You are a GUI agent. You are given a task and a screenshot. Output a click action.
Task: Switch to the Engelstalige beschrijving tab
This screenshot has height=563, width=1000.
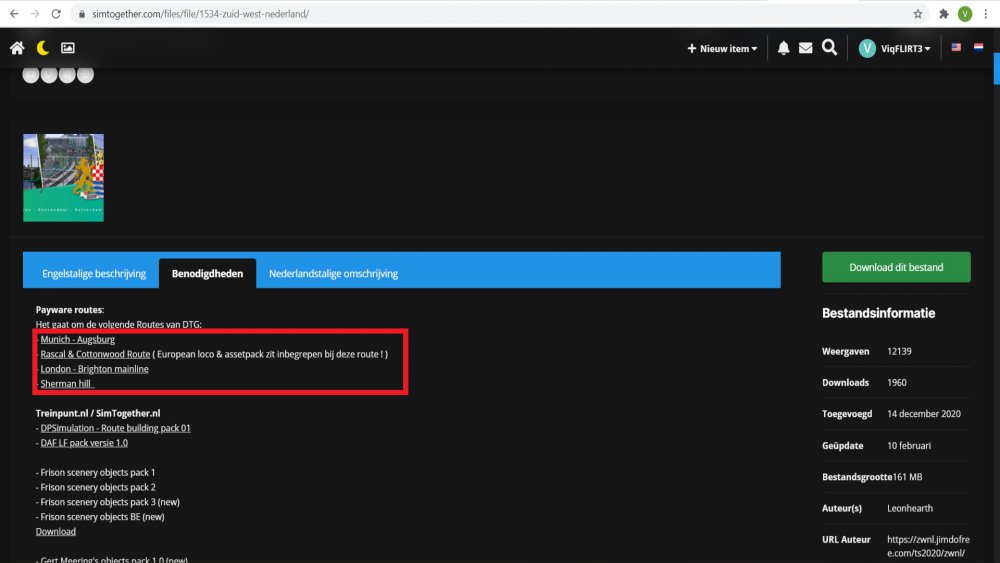tap(94, 273)
